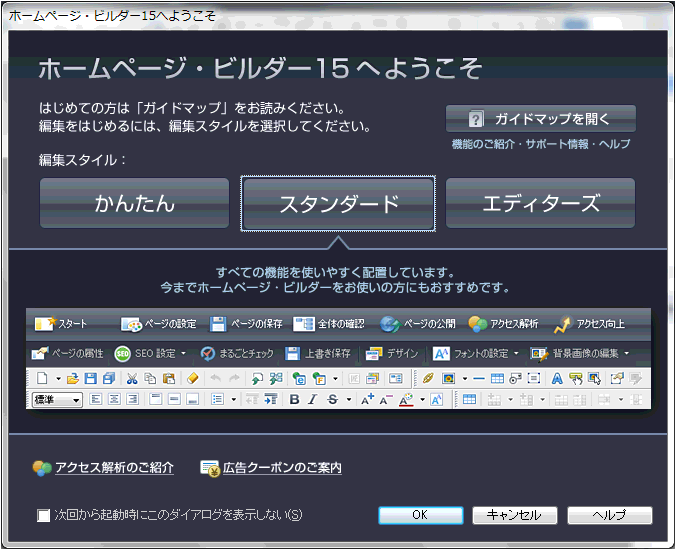Click ページの設定 in the toolbar
Viewport: 676px width, 550px height.
click(158, 324)
